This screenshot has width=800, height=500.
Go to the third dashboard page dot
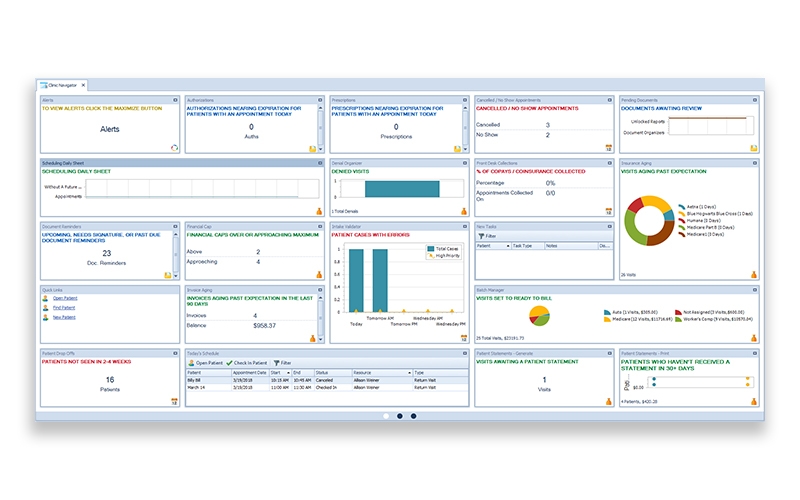point(413,416)
